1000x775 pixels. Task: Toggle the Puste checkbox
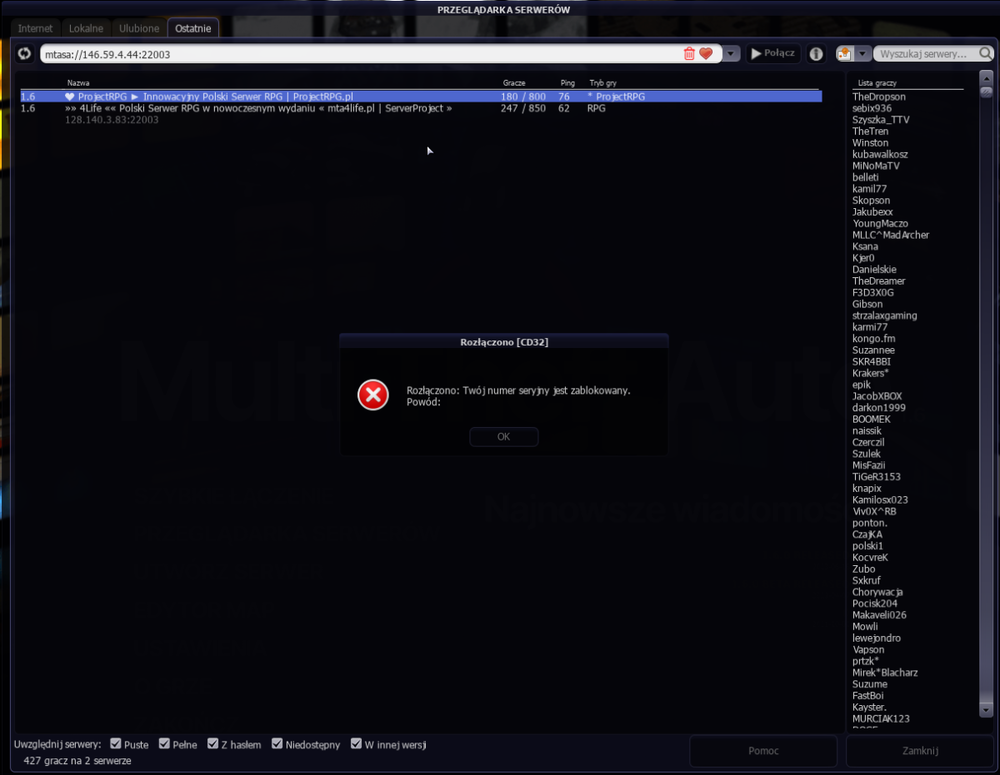(x=115, y=744)
